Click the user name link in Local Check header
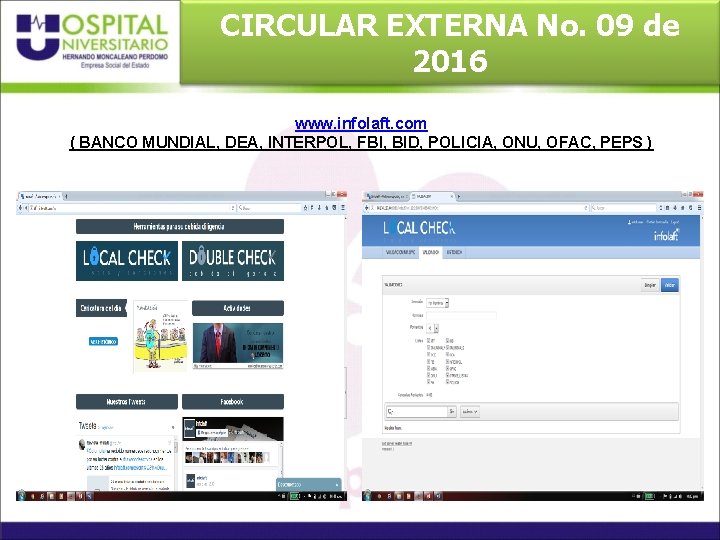Screen dimensions: 720x540 [636, 222]
